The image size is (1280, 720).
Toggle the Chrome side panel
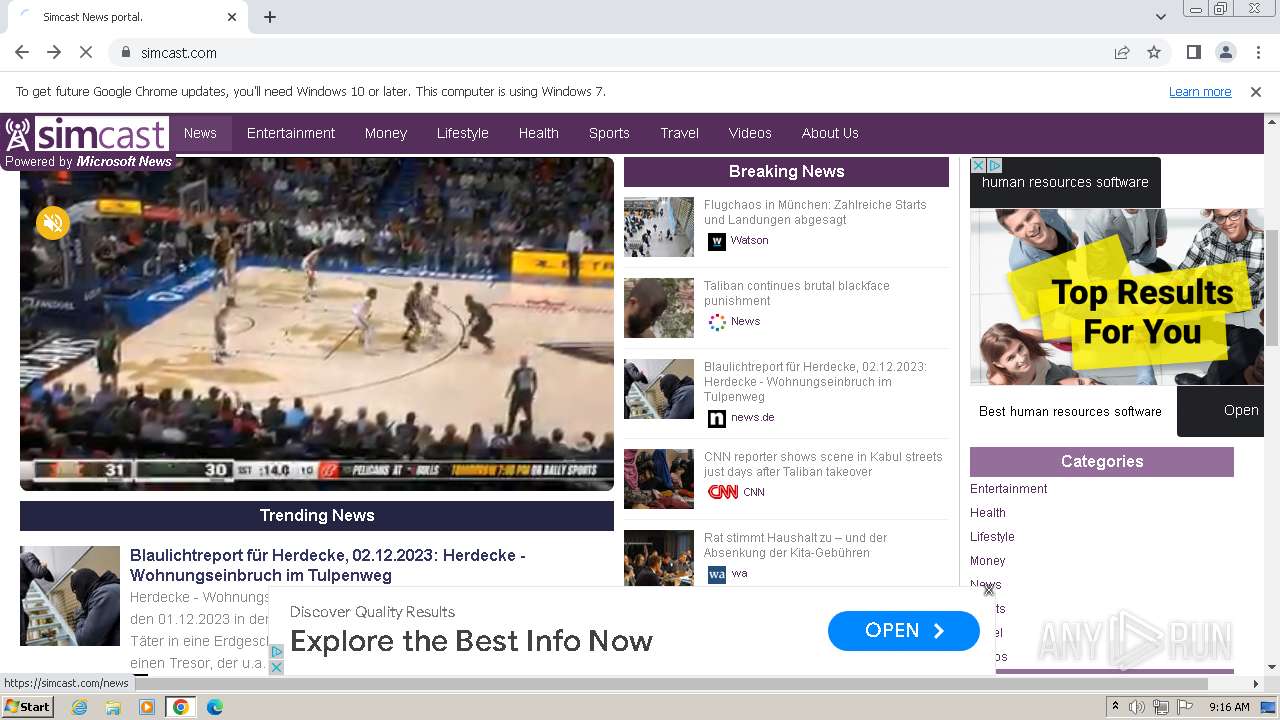(1194, 53)
